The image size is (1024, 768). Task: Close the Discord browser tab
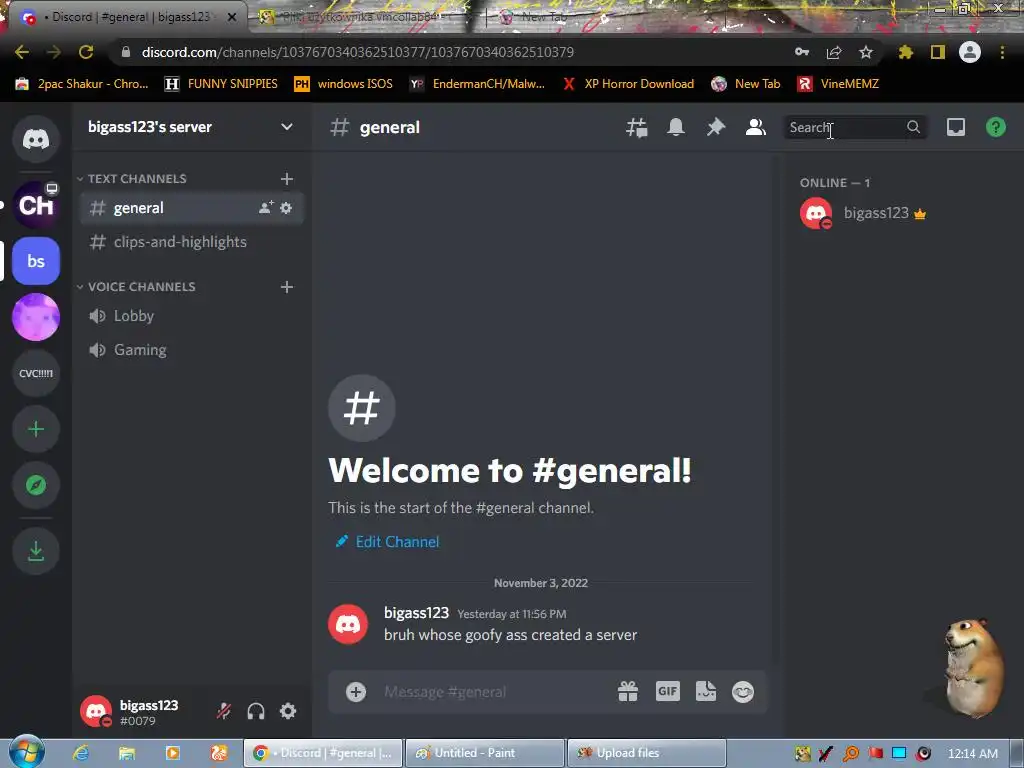[232, 17]
